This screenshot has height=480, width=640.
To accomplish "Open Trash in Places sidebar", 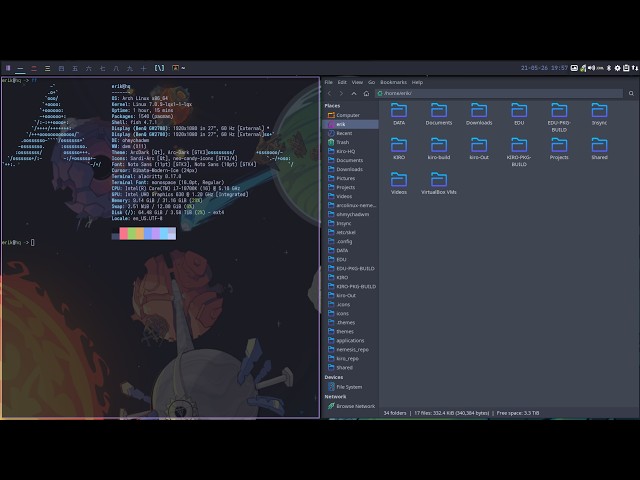I will click(x=351, y=142).
